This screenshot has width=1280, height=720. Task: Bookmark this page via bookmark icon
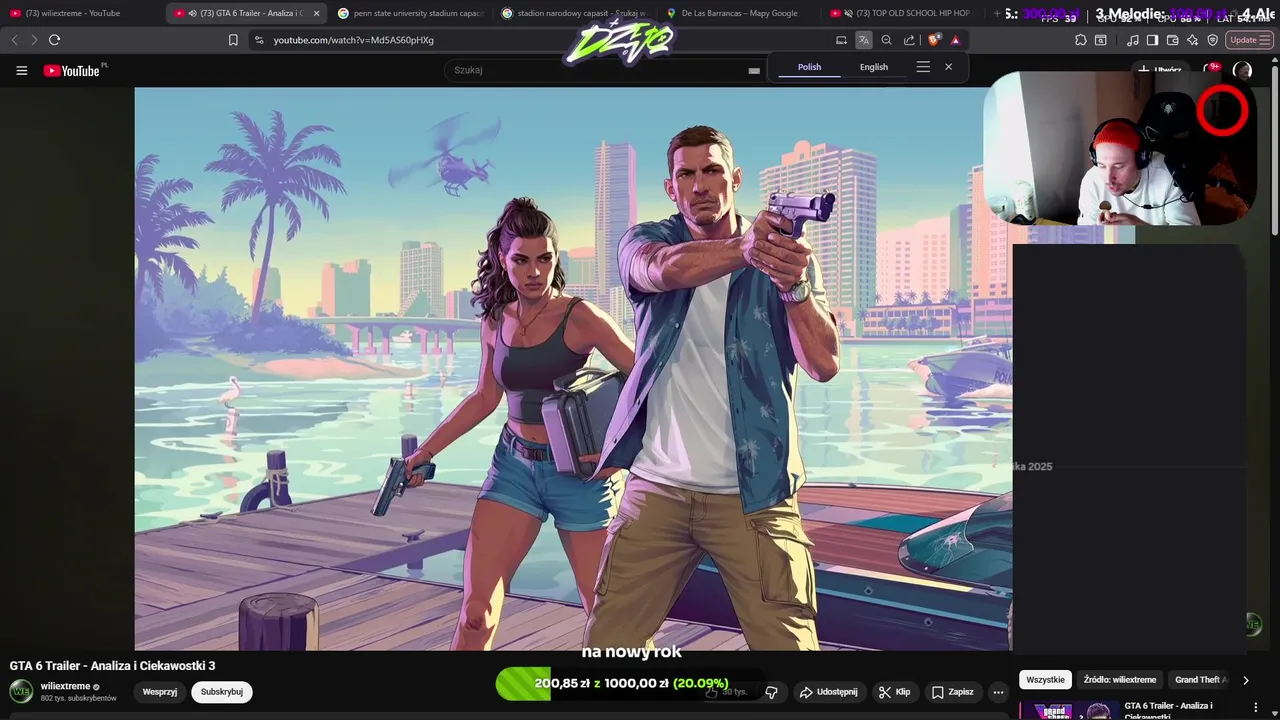233,40
